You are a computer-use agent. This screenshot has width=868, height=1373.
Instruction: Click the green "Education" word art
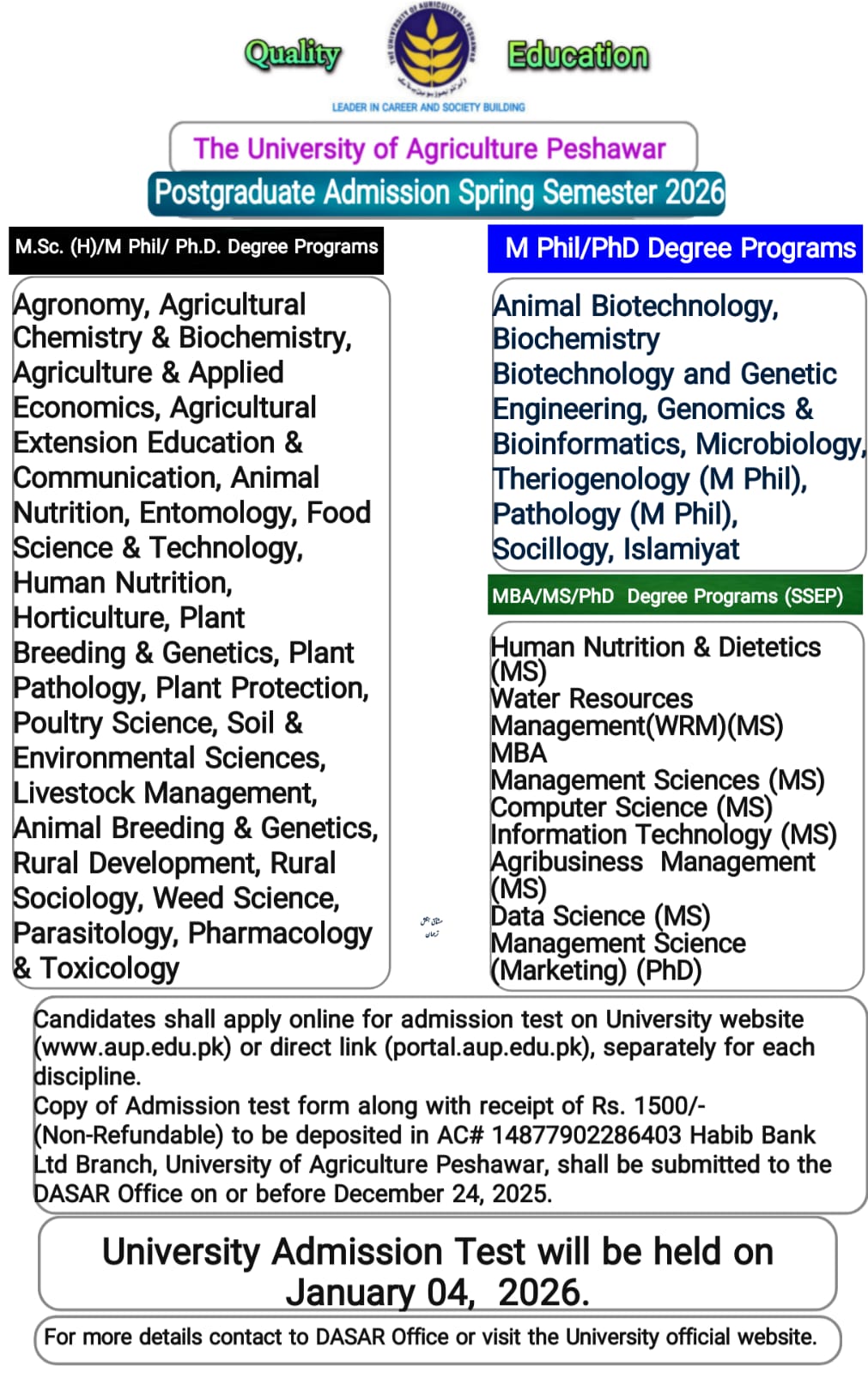pos(578,55)
